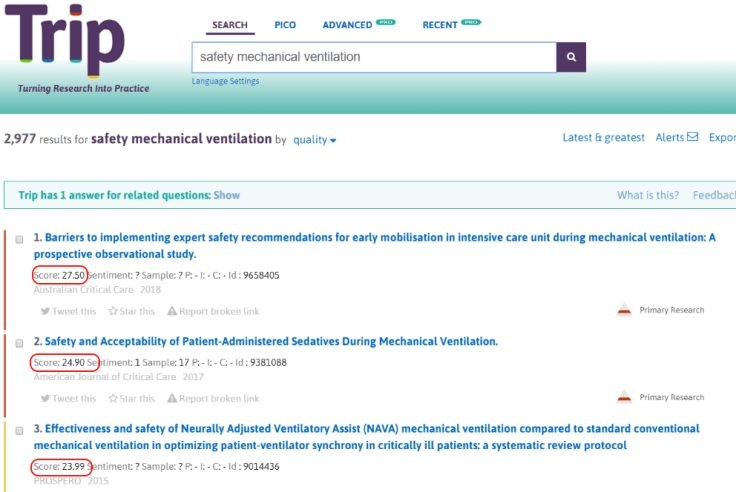Report broken link for result 1

[212, 311]
